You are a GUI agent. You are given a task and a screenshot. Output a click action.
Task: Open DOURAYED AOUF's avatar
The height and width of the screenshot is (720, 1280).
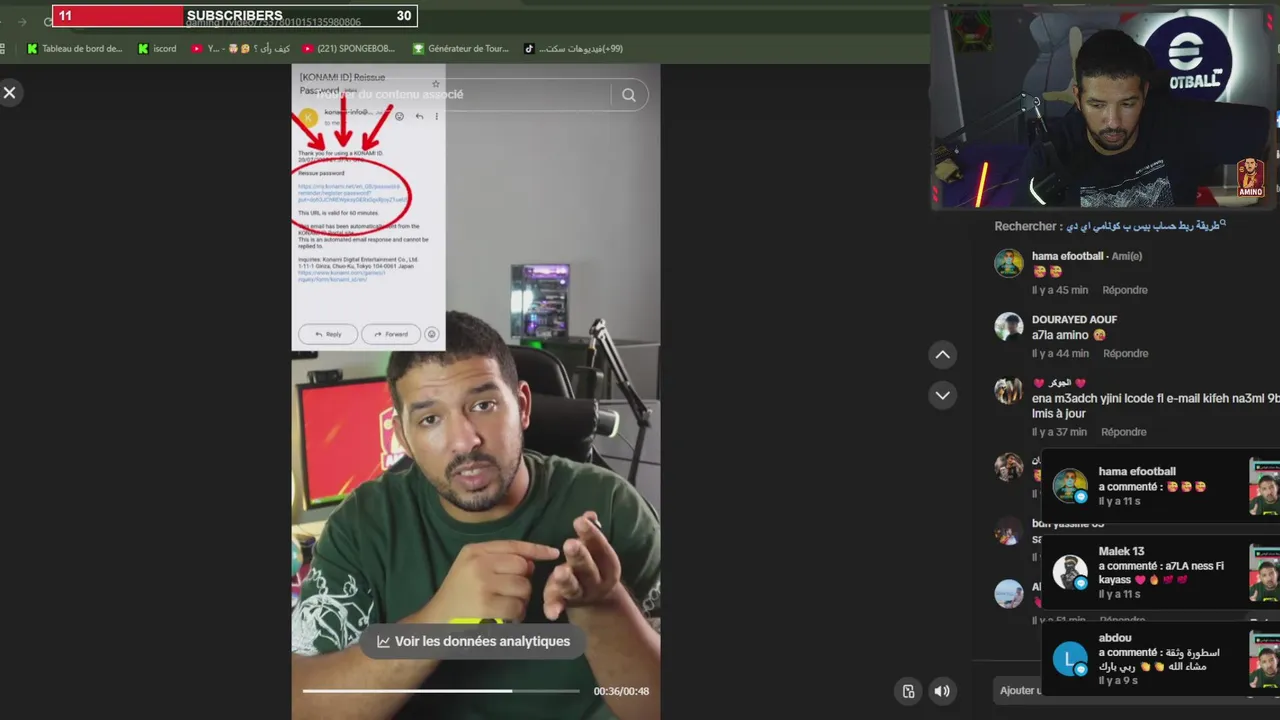(1008, 326)
